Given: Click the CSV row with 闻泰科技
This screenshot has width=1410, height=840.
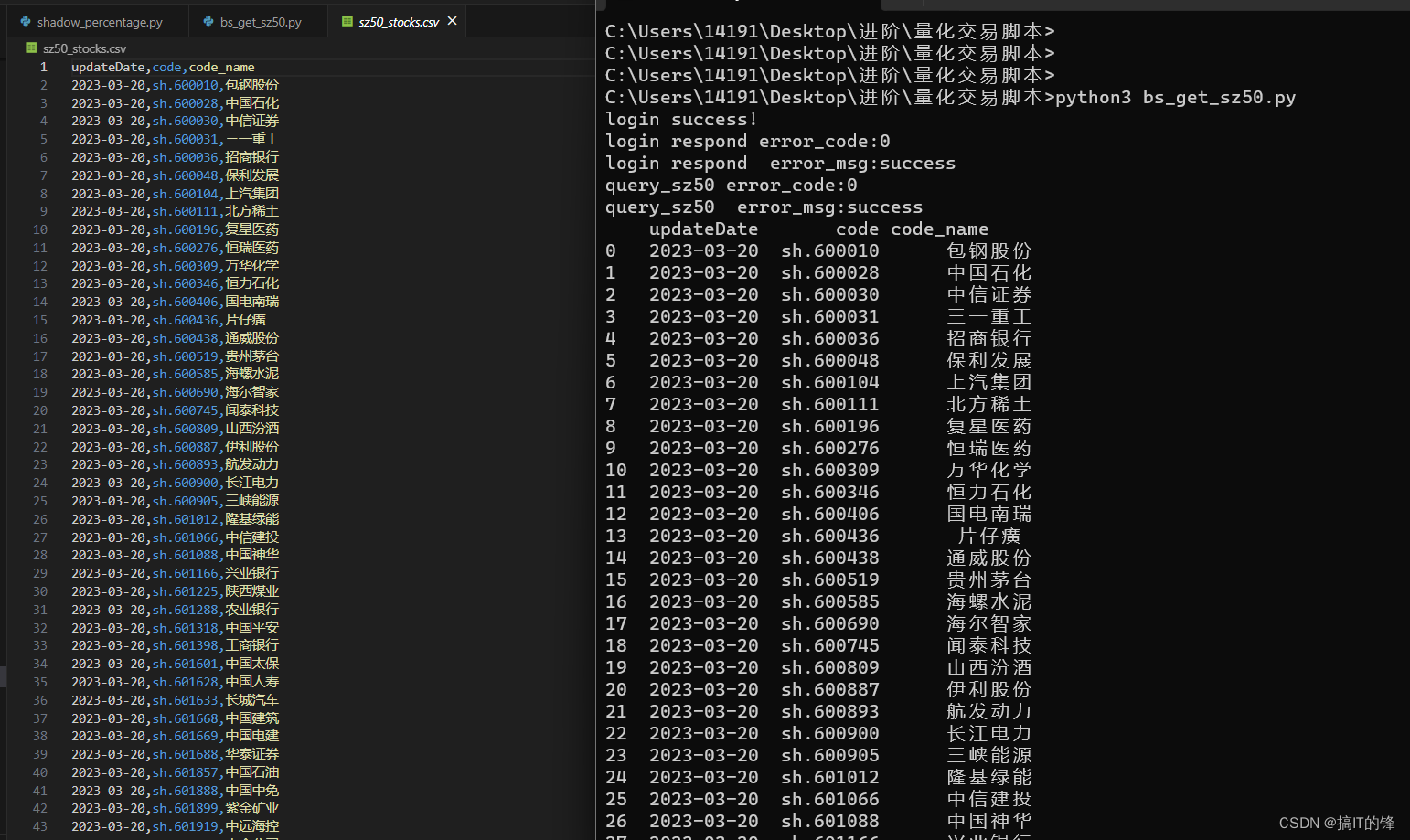Looking at the screenshot, I should click(175, 410).
